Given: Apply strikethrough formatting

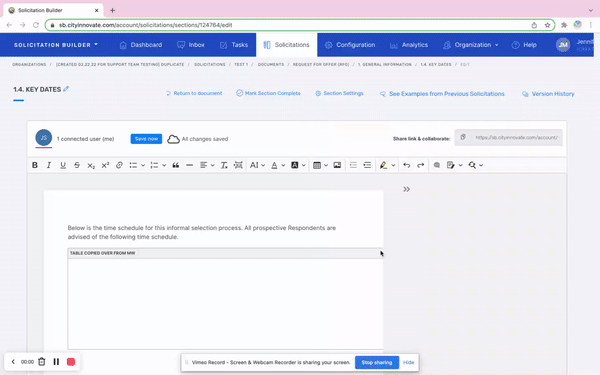Looking at the screenshot, I should point(77,165).
